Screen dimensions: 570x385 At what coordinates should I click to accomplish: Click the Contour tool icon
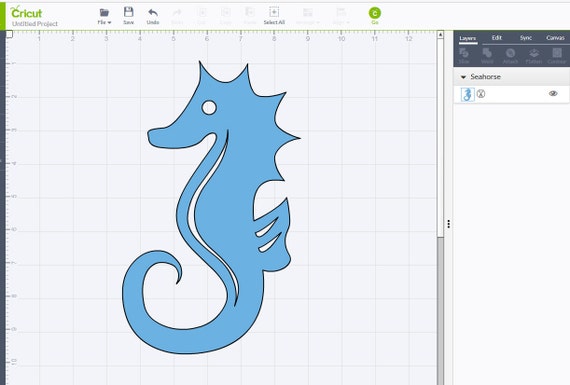(557, 53)
